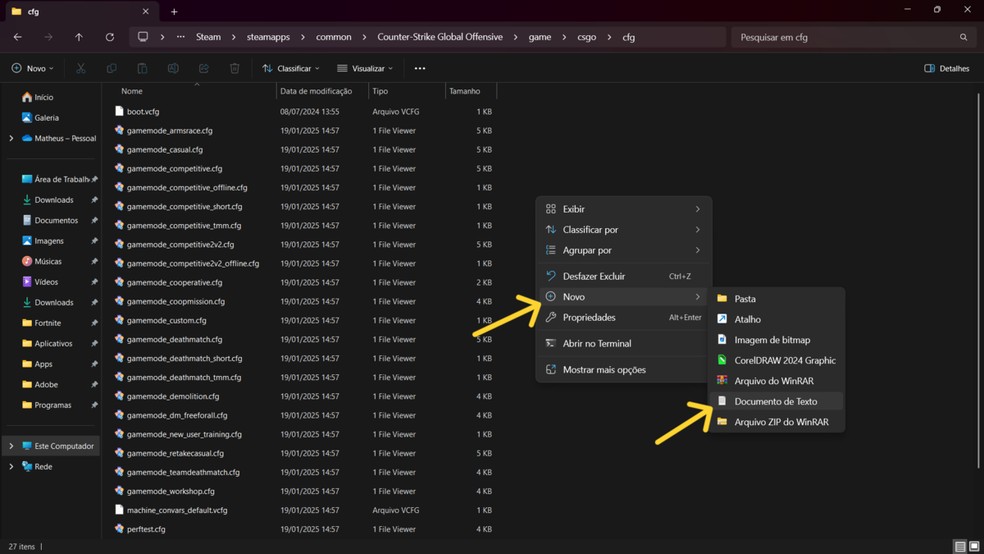The height and width of the screenshot is (554, 984).
Task: Click the search magnifier icon
Action: (963, 37)
